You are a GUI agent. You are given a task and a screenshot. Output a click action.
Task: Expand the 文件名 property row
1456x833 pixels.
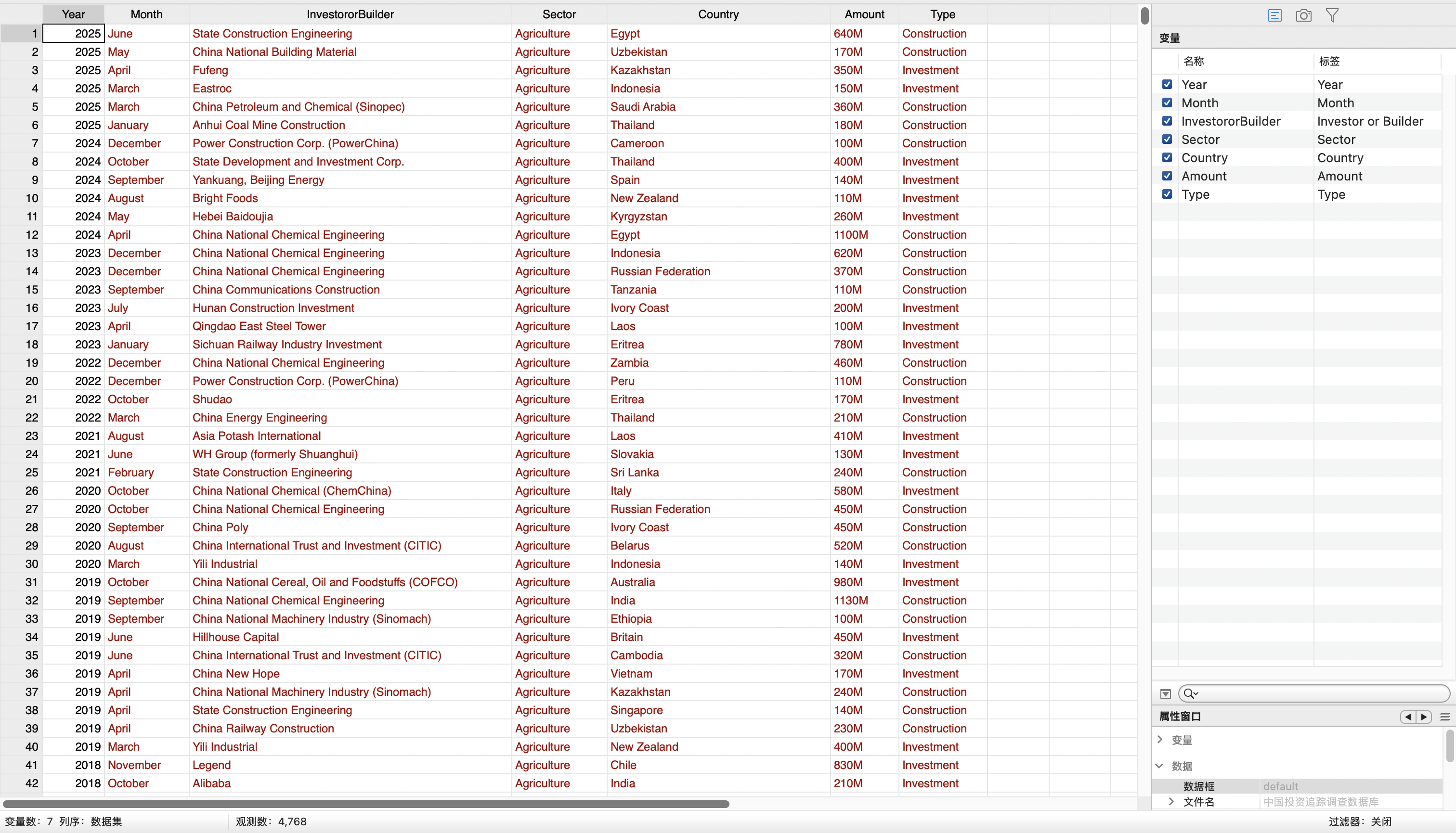pyautogui.click(x=1171, y=802)
